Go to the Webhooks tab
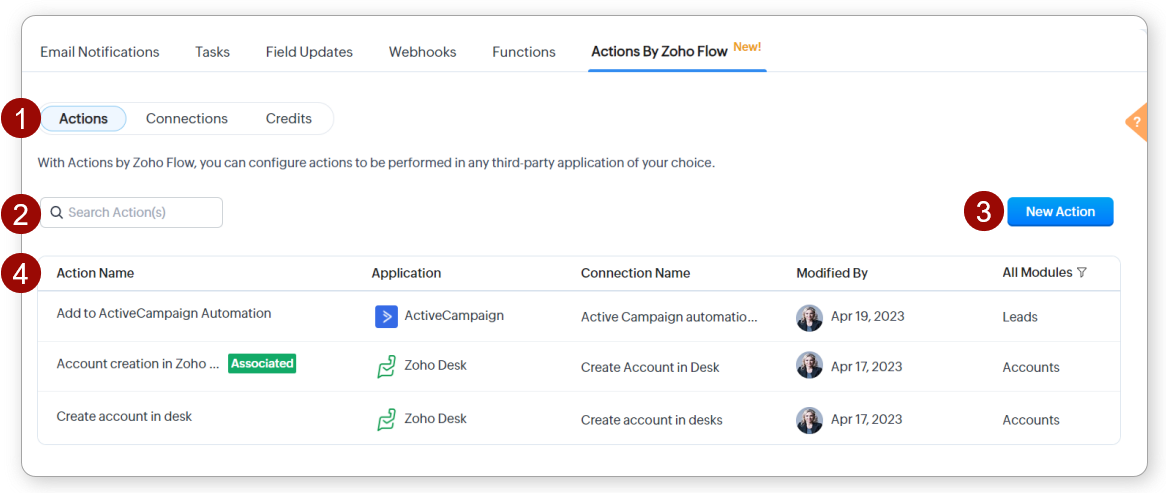The image size is (1166, 493). pyautogui.click(x=422, y=52)
